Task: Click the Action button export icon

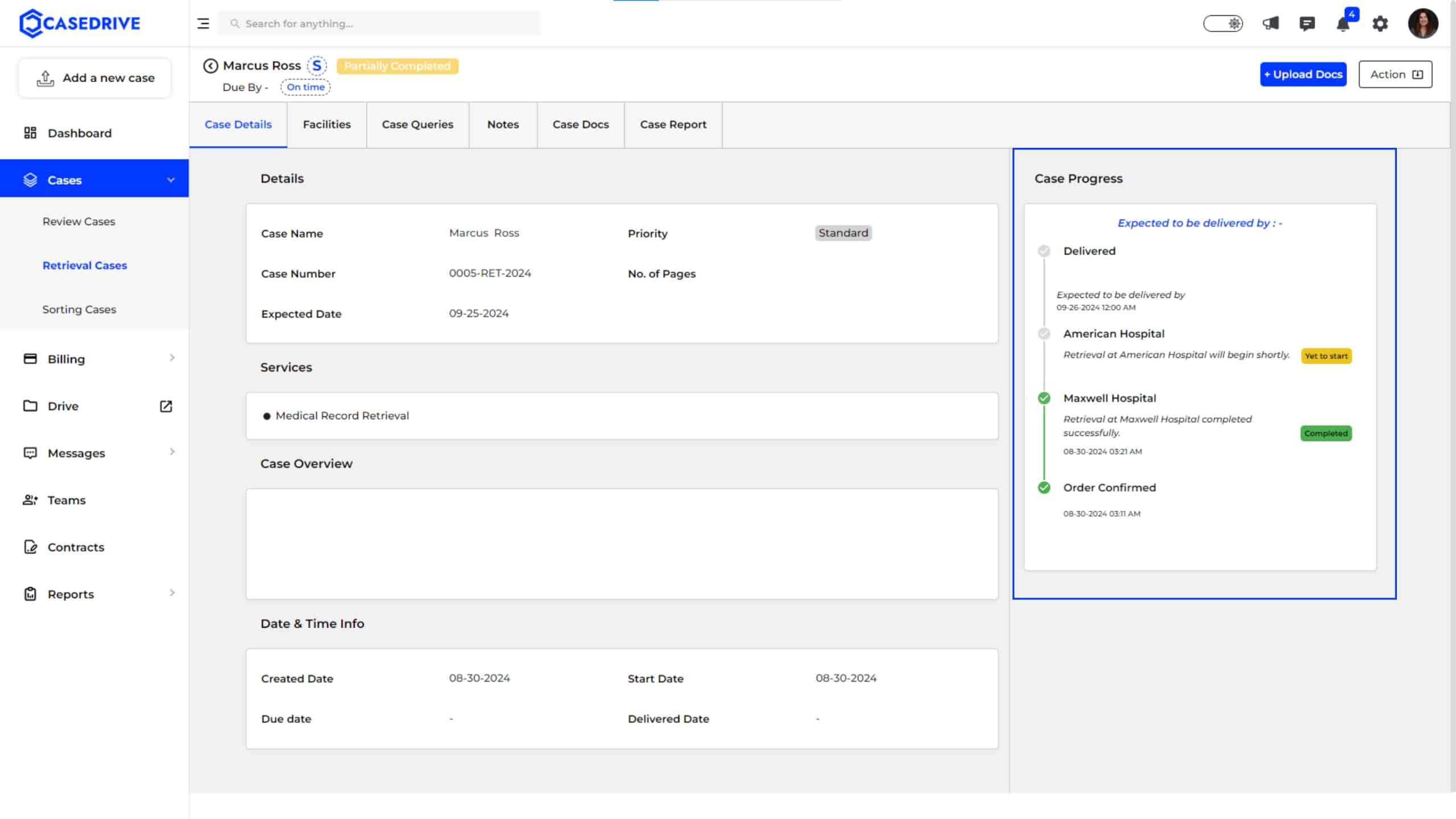Action: pos(1417,75)
